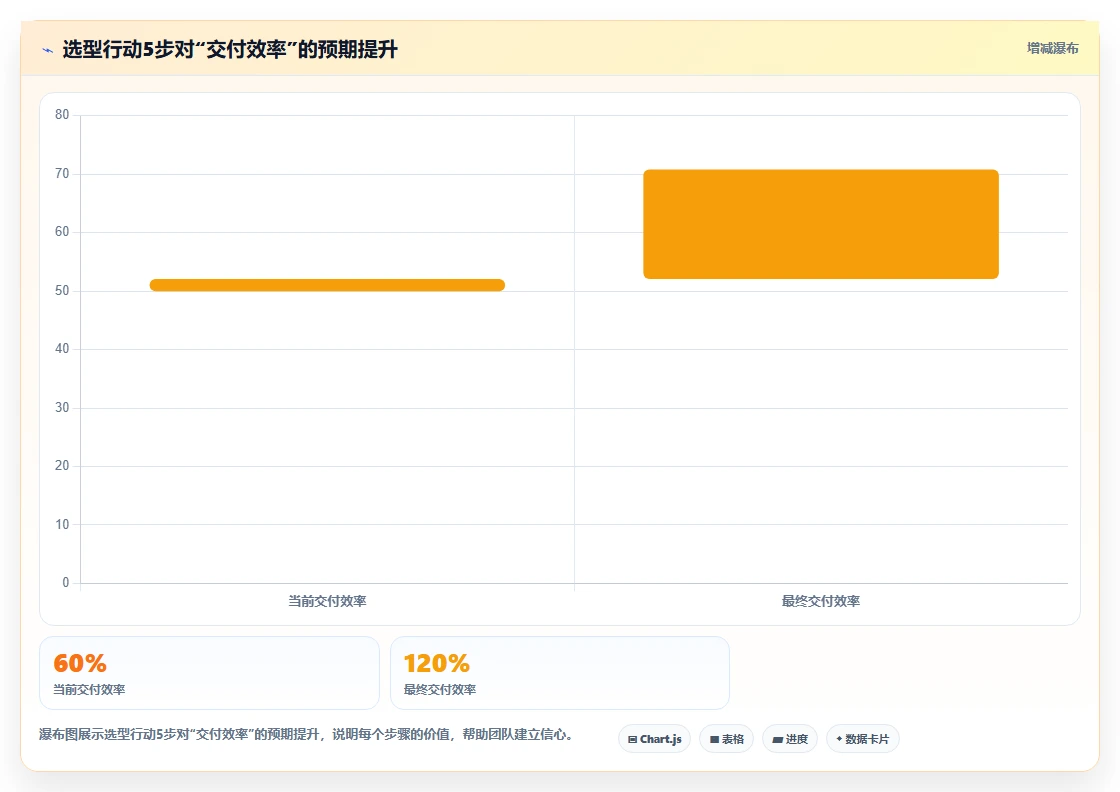Open the 120% 最终交付效率 stat card
The height and width of the screenshot is (792, 1120).
click(560, 673)
